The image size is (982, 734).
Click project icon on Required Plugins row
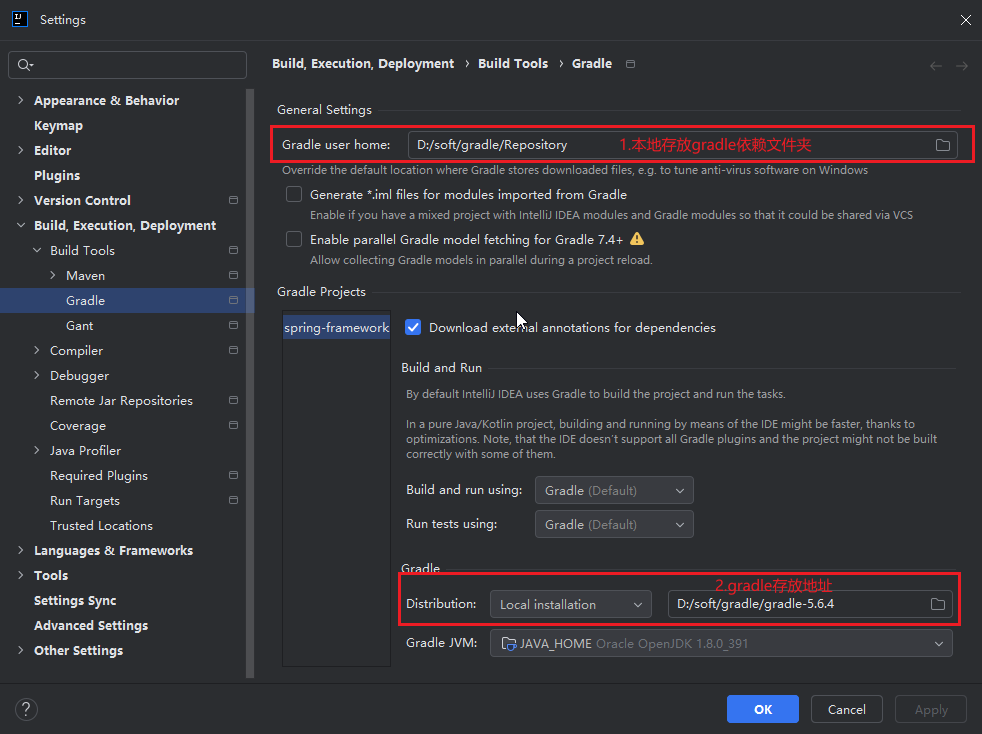pos(234,476)
